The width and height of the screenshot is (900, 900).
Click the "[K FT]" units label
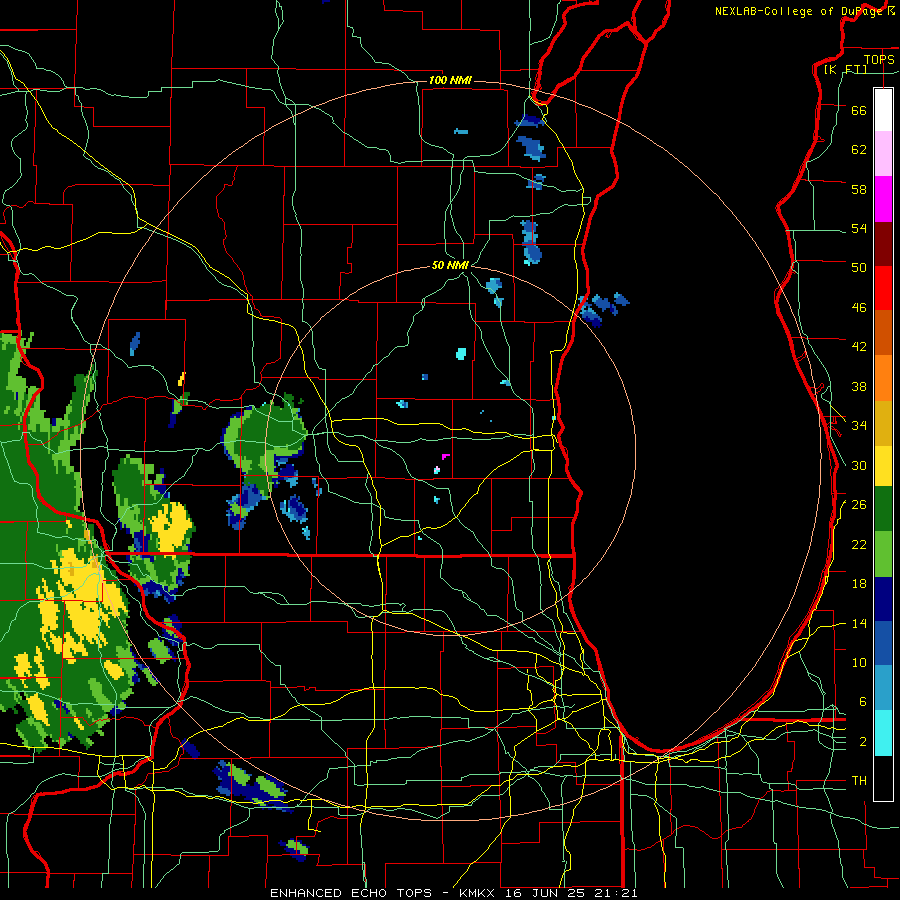click(x=845, y=69)
